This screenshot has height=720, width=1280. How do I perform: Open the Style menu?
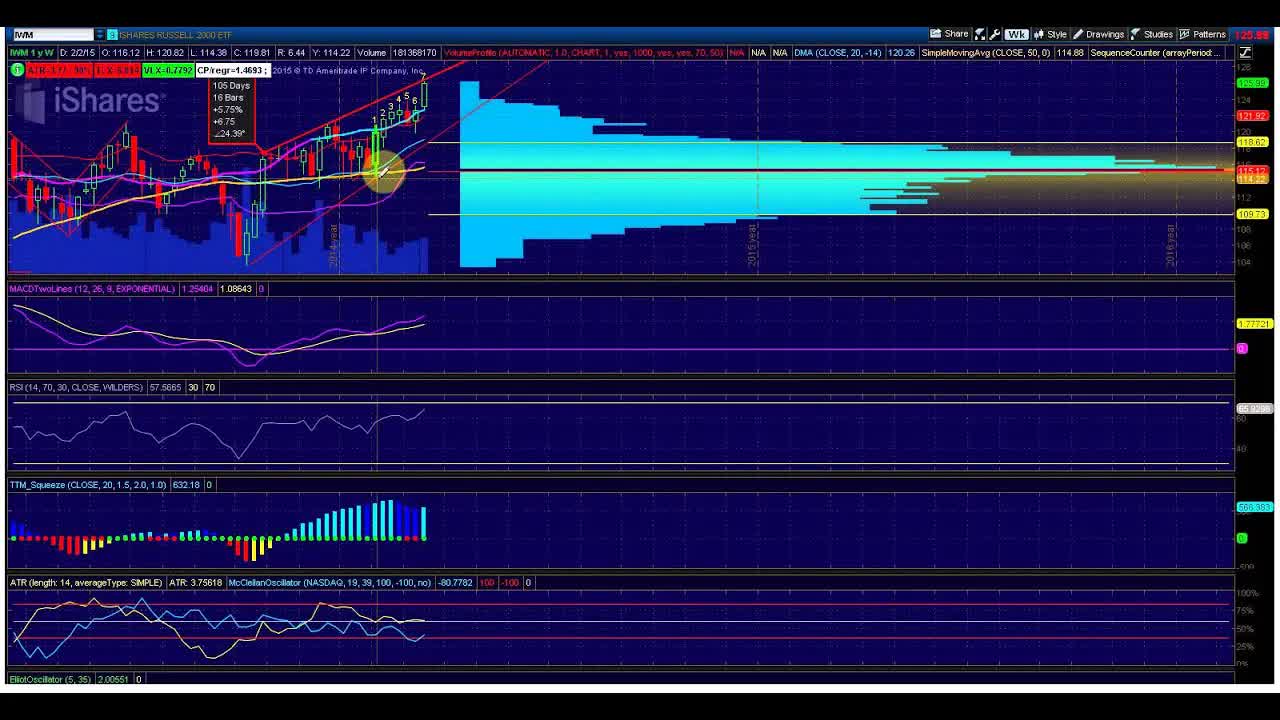pos(1050,34)
